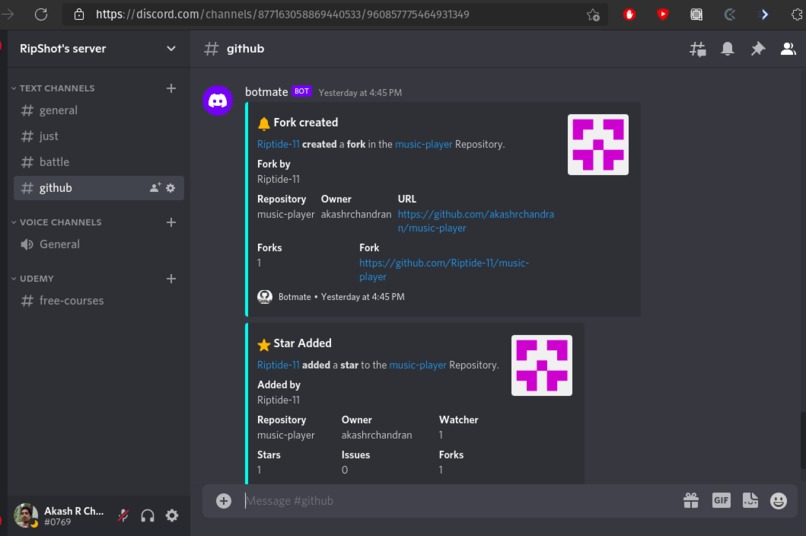Open the sticker picker icon
806x536 pixels.
750,500
